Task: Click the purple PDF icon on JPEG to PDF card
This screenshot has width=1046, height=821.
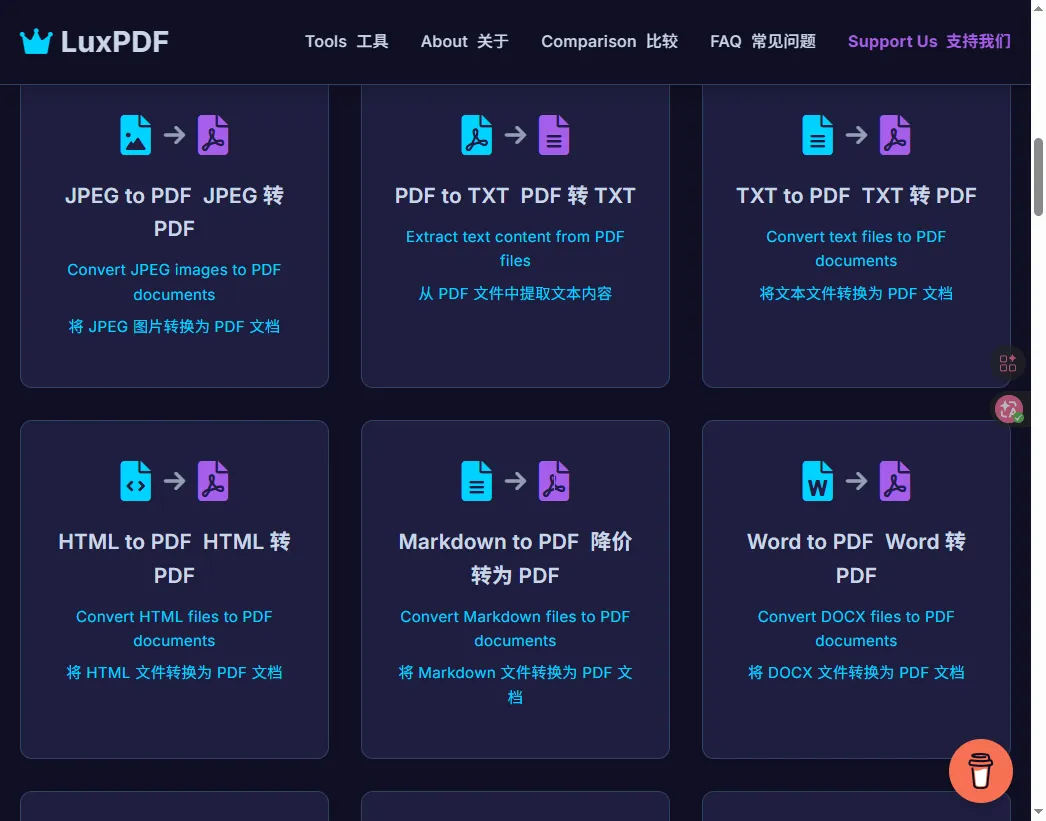Action: [x=213, y=135]
